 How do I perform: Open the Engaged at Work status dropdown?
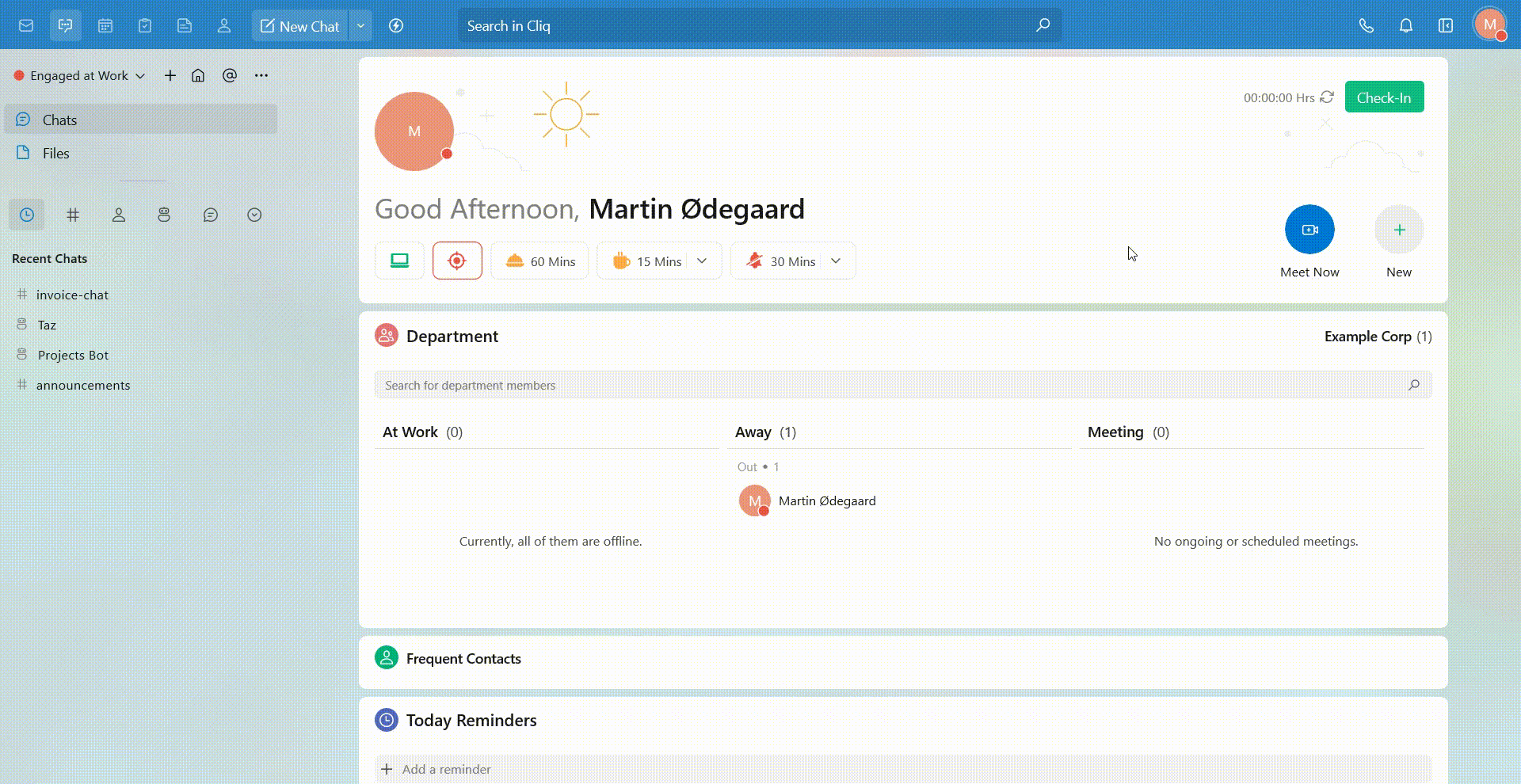tap(80, 75)
